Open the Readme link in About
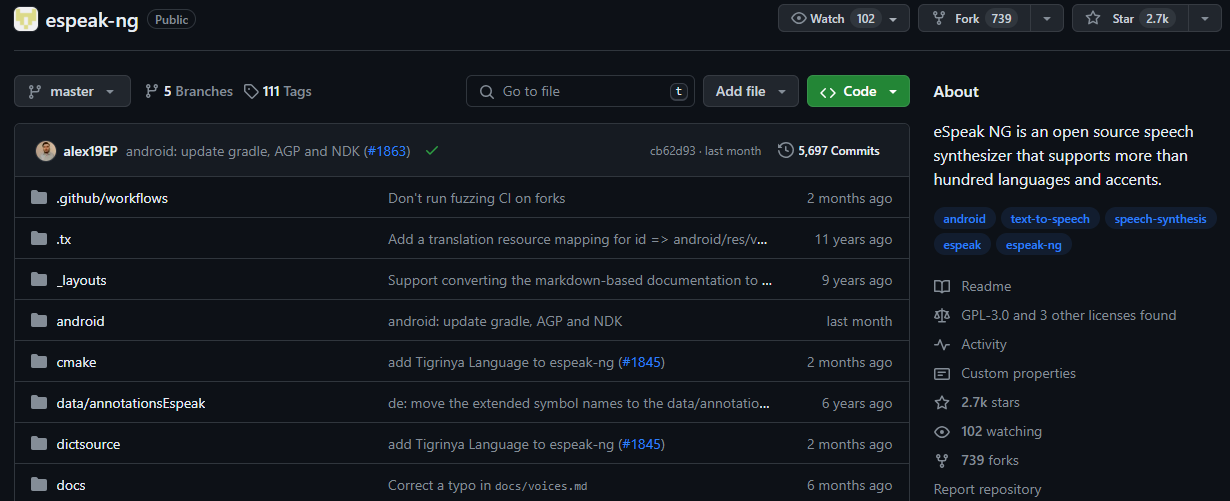The image size is (1230, 501). coord(986,287)
